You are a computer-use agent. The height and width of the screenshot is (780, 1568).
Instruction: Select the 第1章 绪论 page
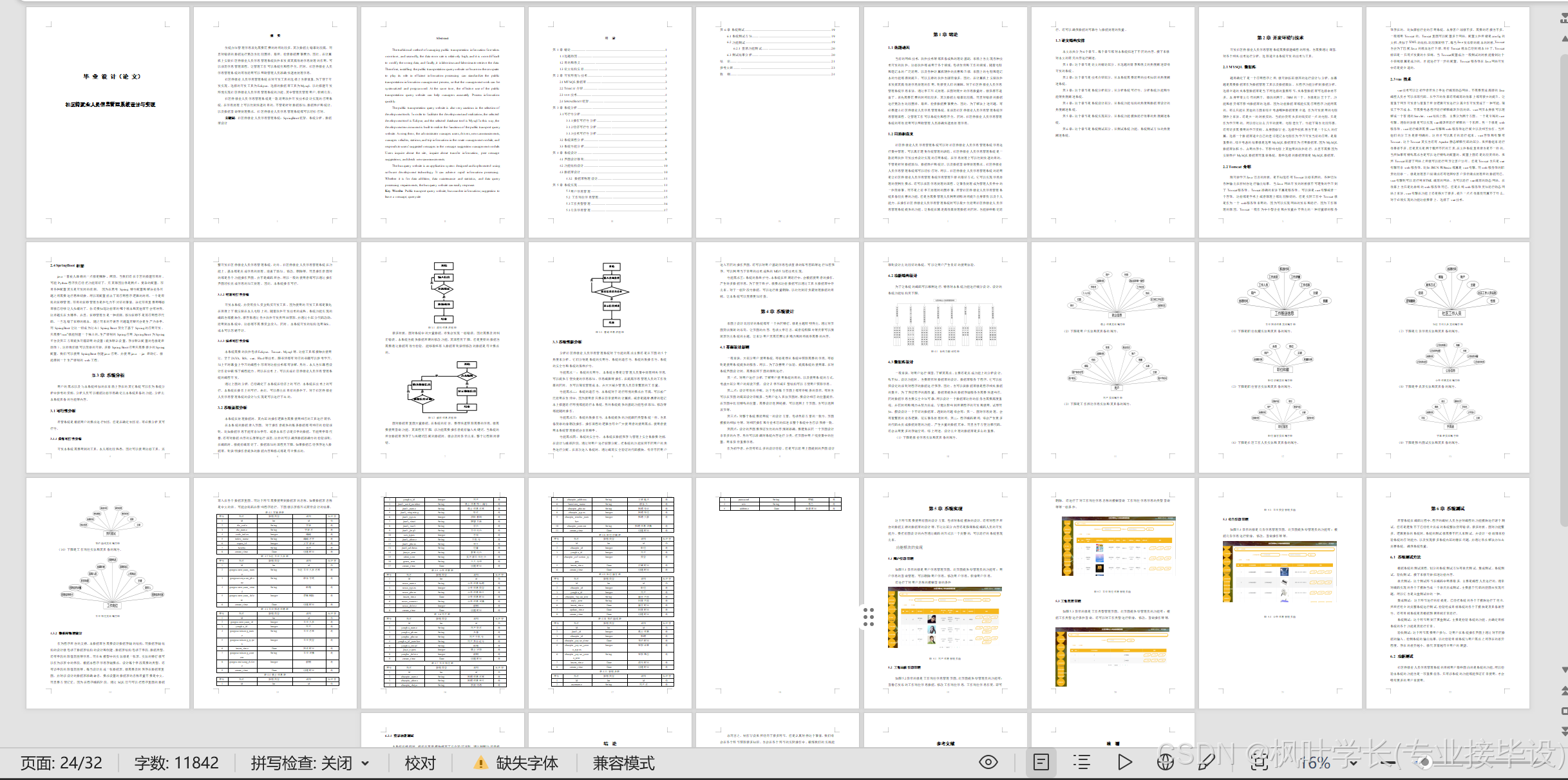click(945, 122)
